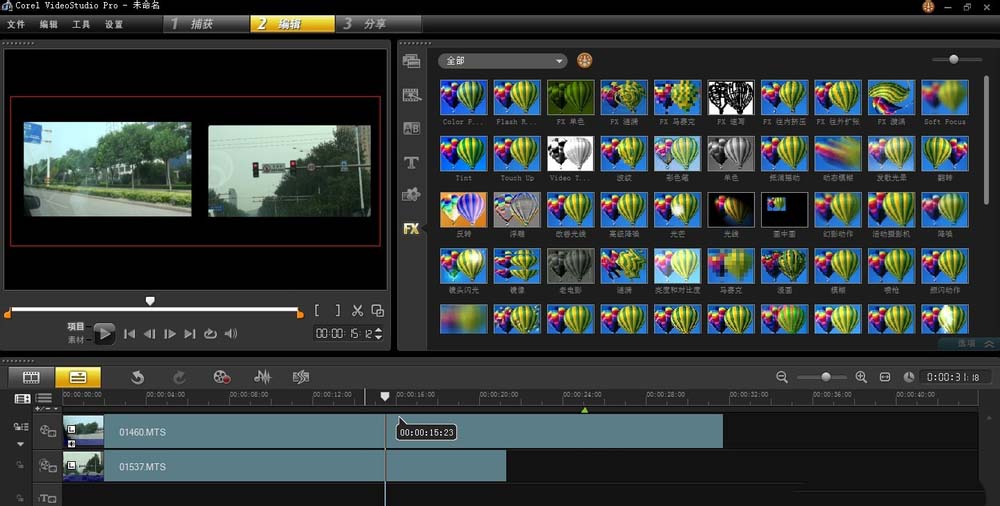Expand ripple options arrow below the lock icon
This screenshot has height=506, width=1000.
coord(20,444)
